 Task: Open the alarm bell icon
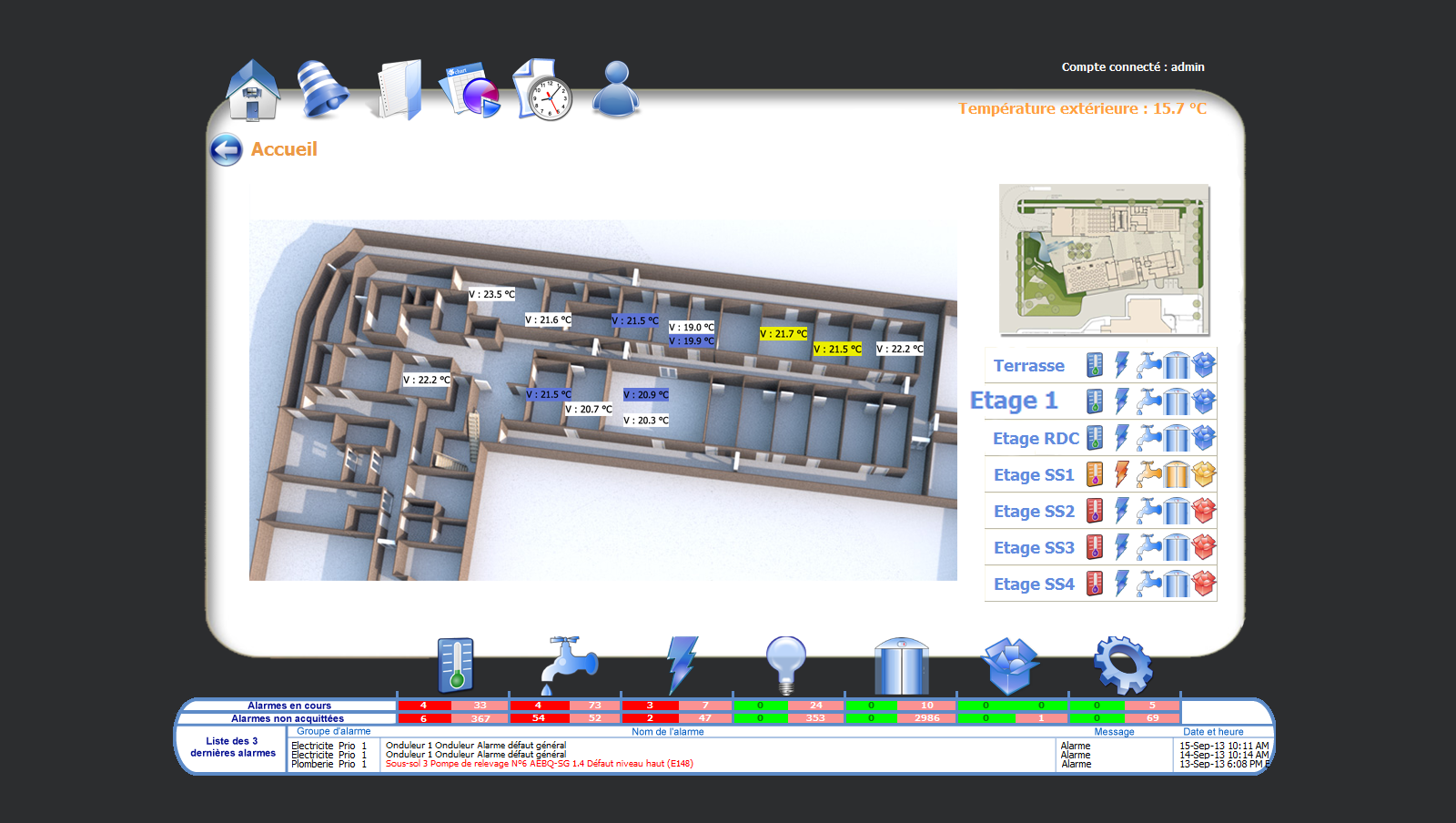coord(321,91)
